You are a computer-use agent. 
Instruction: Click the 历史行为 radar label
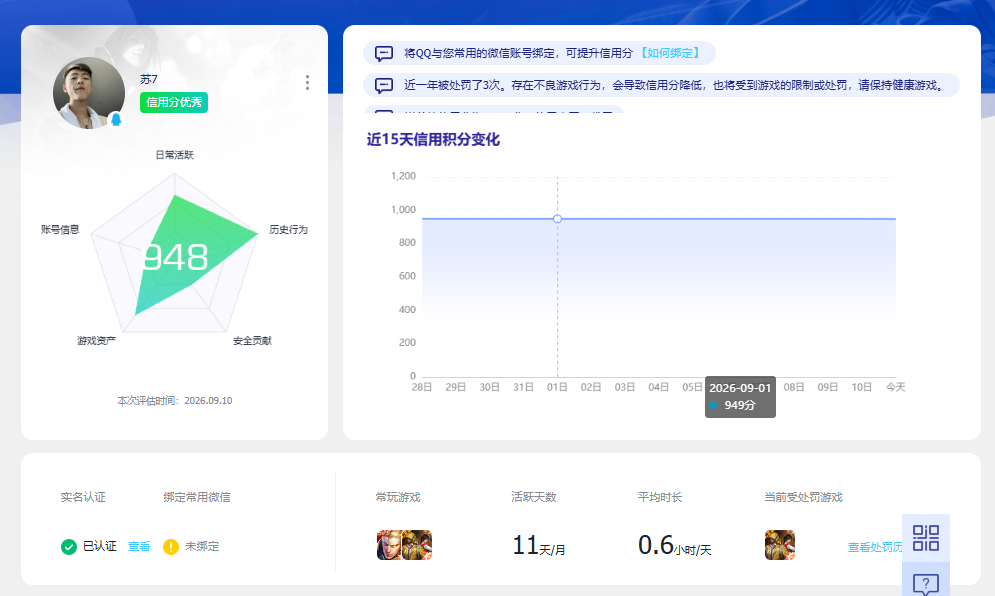tap(289, 230)
